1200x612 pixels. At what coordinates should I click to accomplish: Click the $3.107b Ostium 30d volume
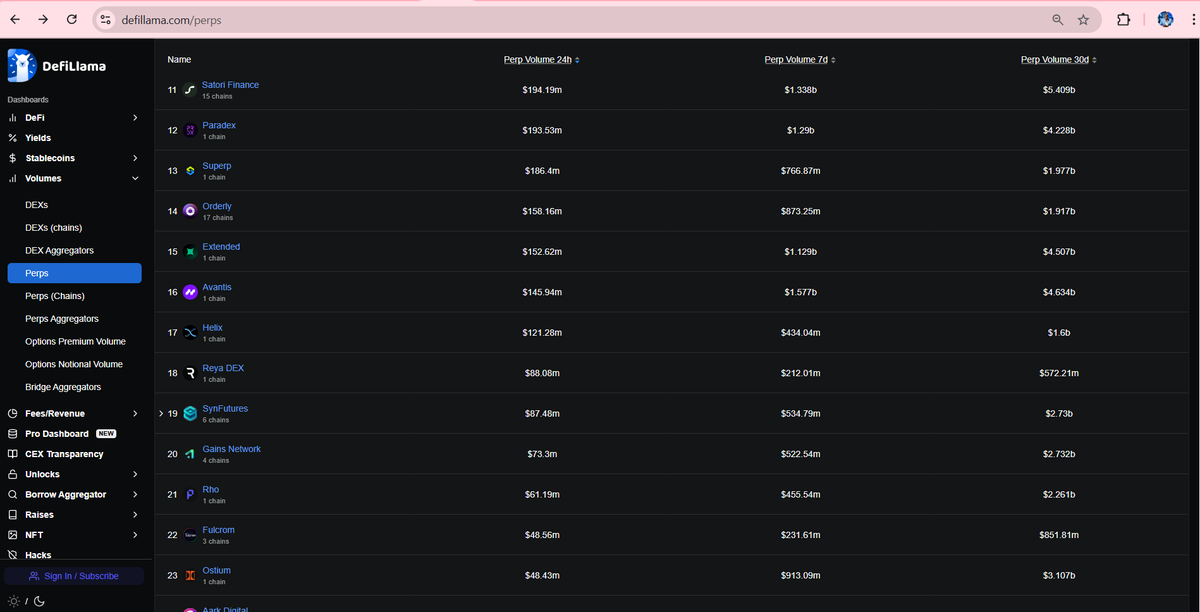point(1058,576)
